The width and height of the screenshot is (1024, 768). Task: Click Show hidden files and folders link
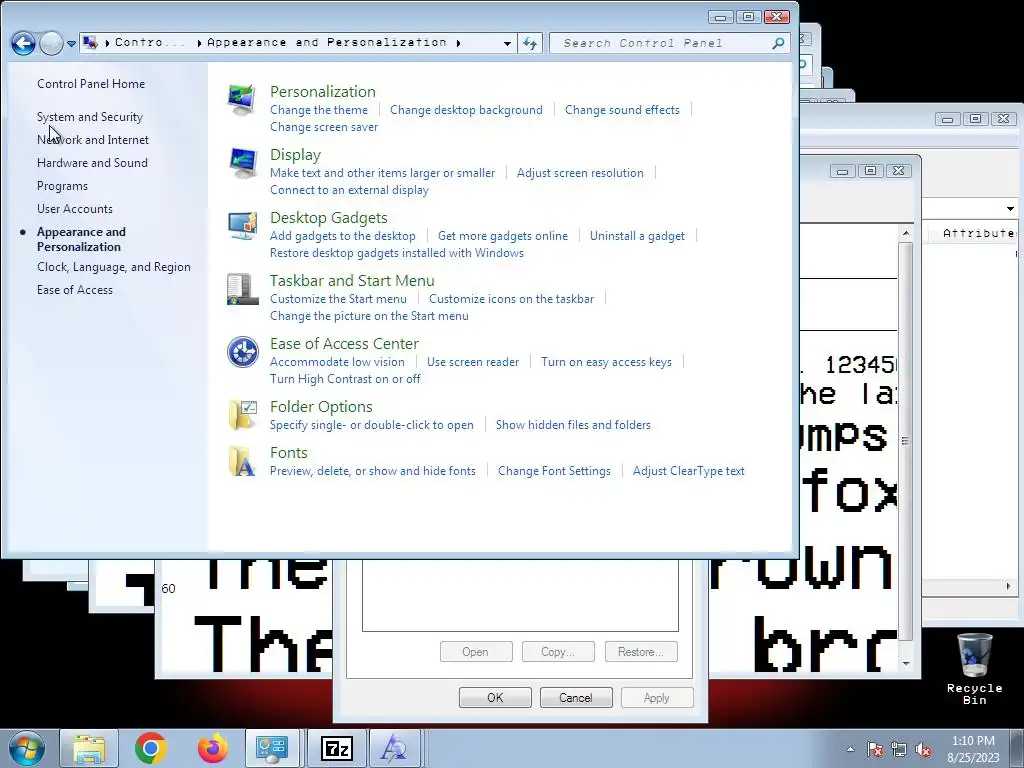(x=573, y=424)
